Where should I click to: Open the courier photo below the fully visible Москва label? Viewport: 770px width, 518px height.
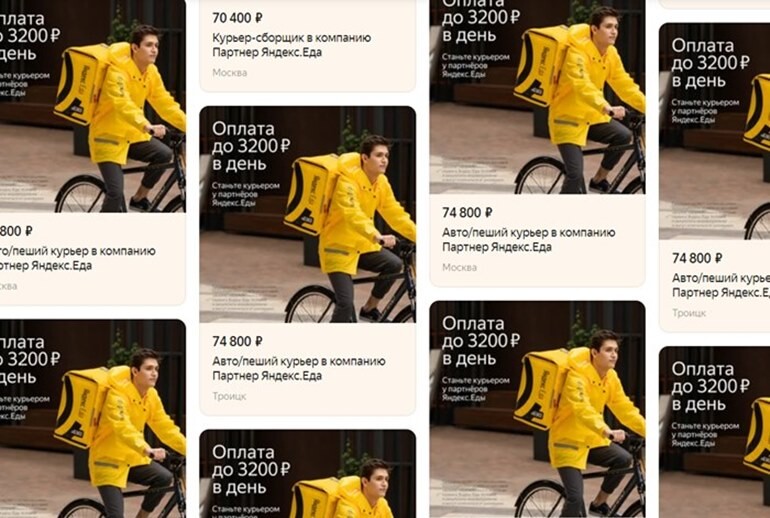click(x=537, y=409)
